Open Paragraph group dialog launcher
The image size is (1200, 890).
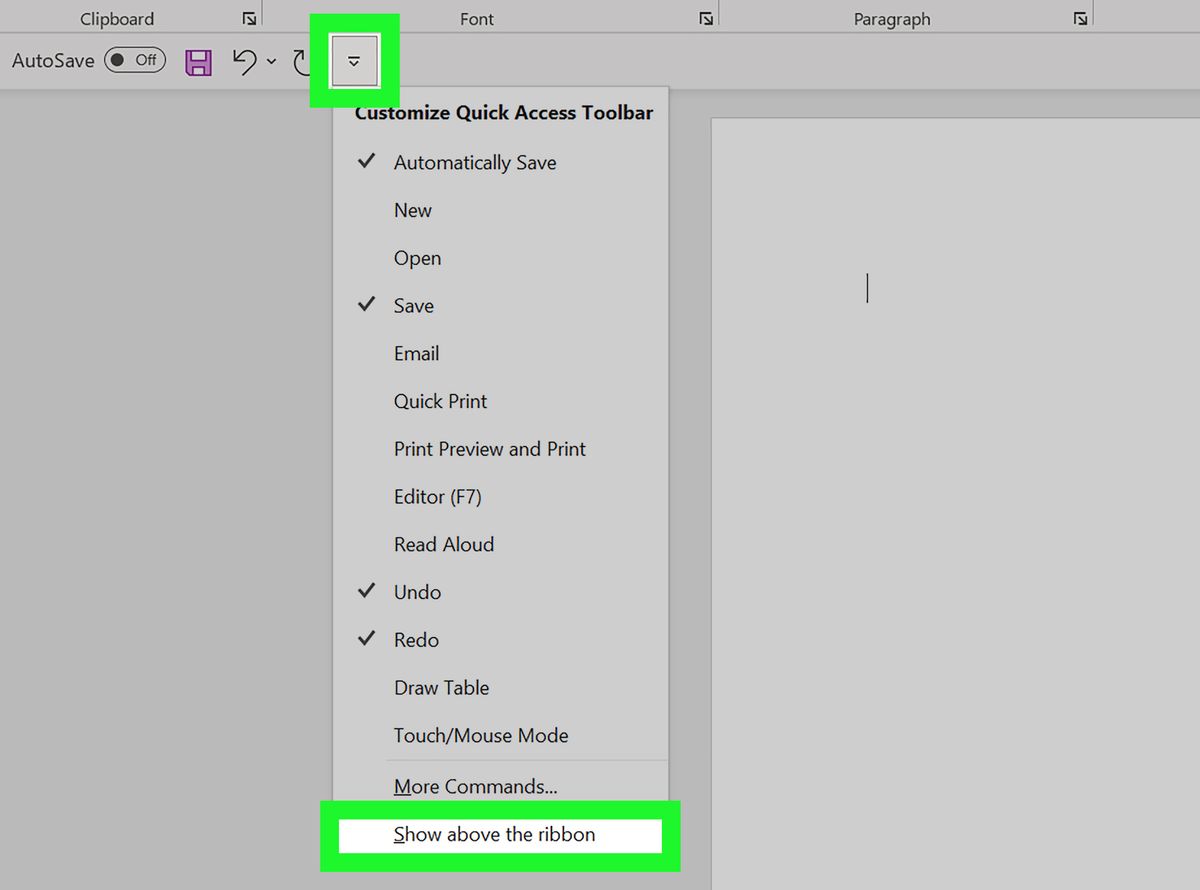click(1080, 19)
